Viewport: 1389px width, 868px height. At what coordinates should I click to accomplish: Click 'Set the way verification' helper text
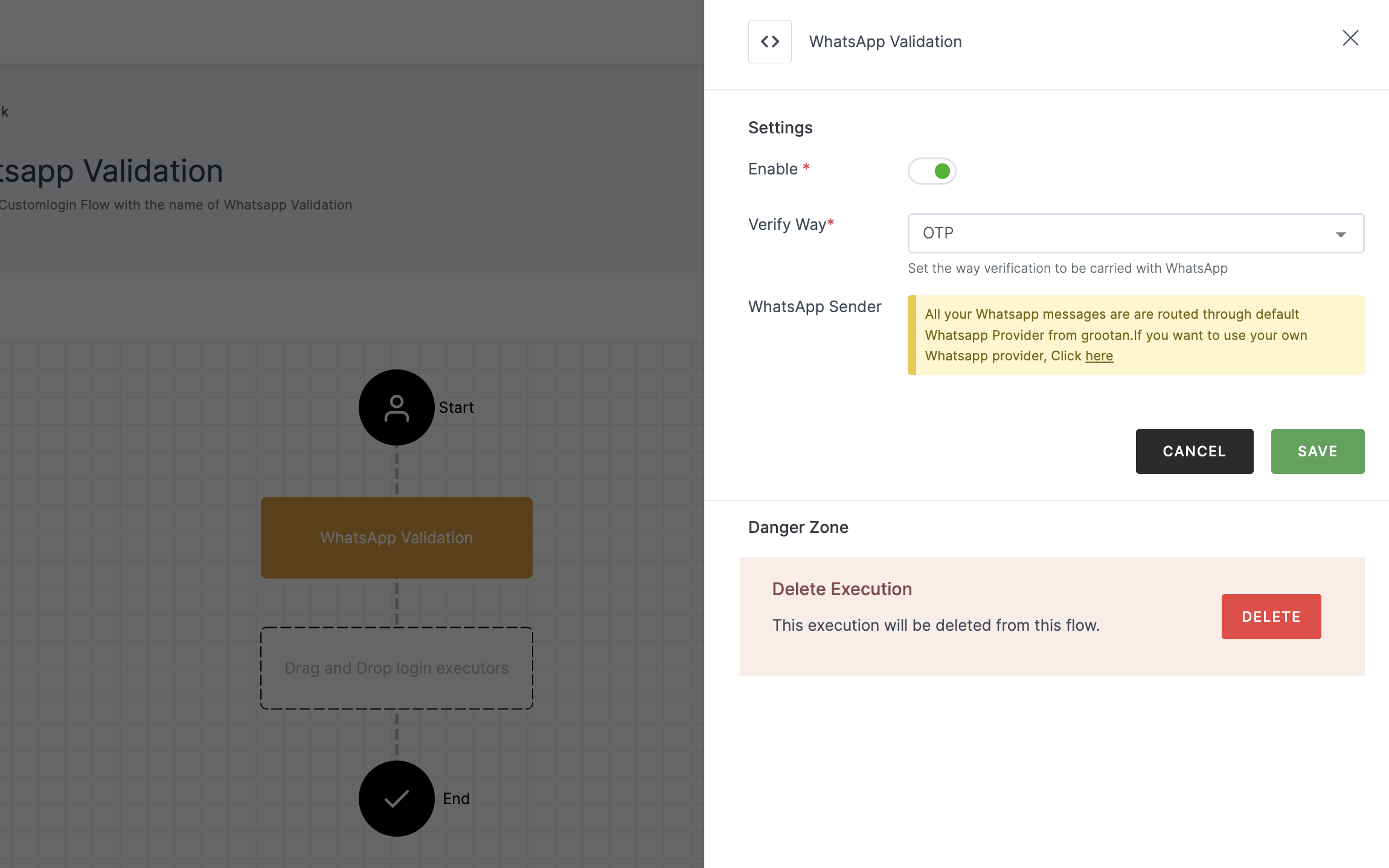click(x=1068, y=269)
